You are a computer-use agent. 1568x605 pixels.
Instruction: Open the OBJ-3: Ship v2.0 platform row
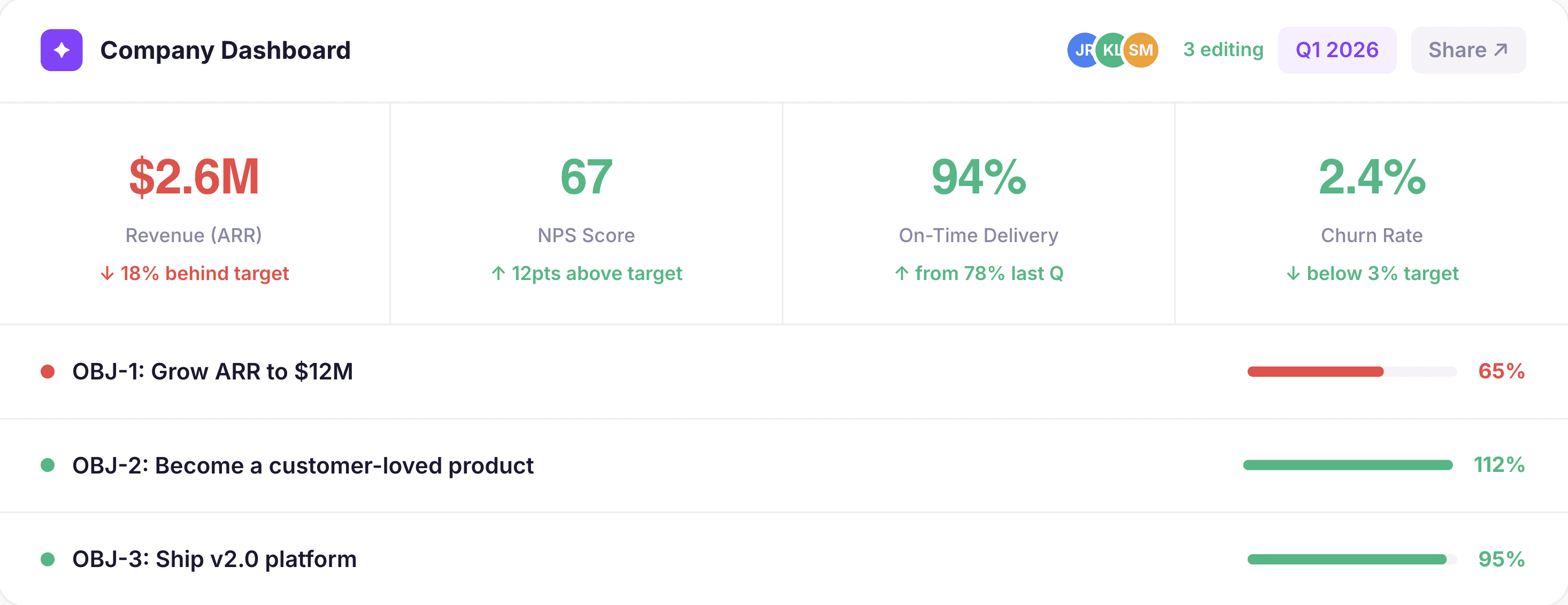(x=214, y=559)
